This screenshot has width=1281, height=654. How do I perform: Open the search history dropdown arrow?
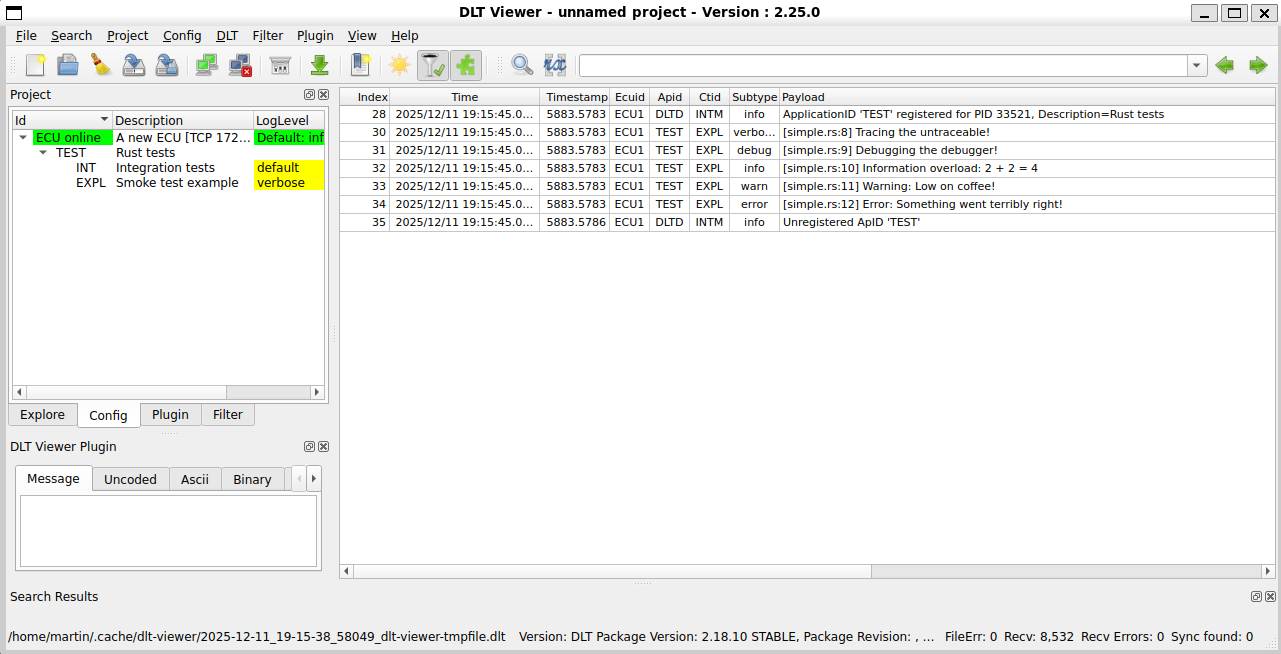[1197, 66]
